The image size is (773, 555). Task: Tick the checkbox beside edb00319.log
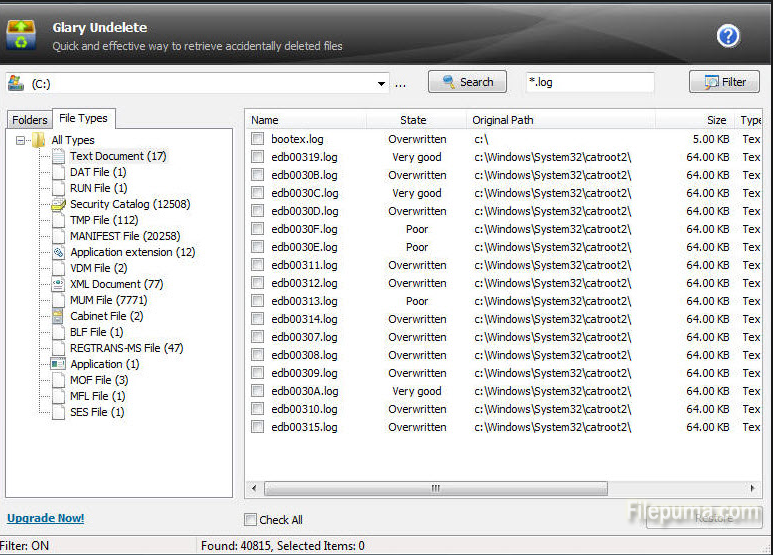[258, 157]
